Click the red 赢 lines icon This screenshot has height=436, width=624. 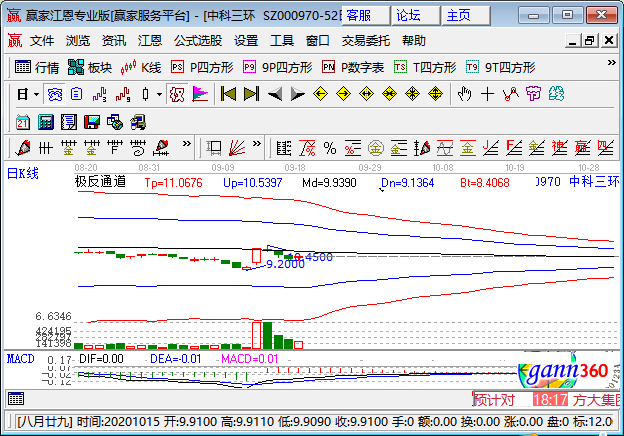click(582, 148)
